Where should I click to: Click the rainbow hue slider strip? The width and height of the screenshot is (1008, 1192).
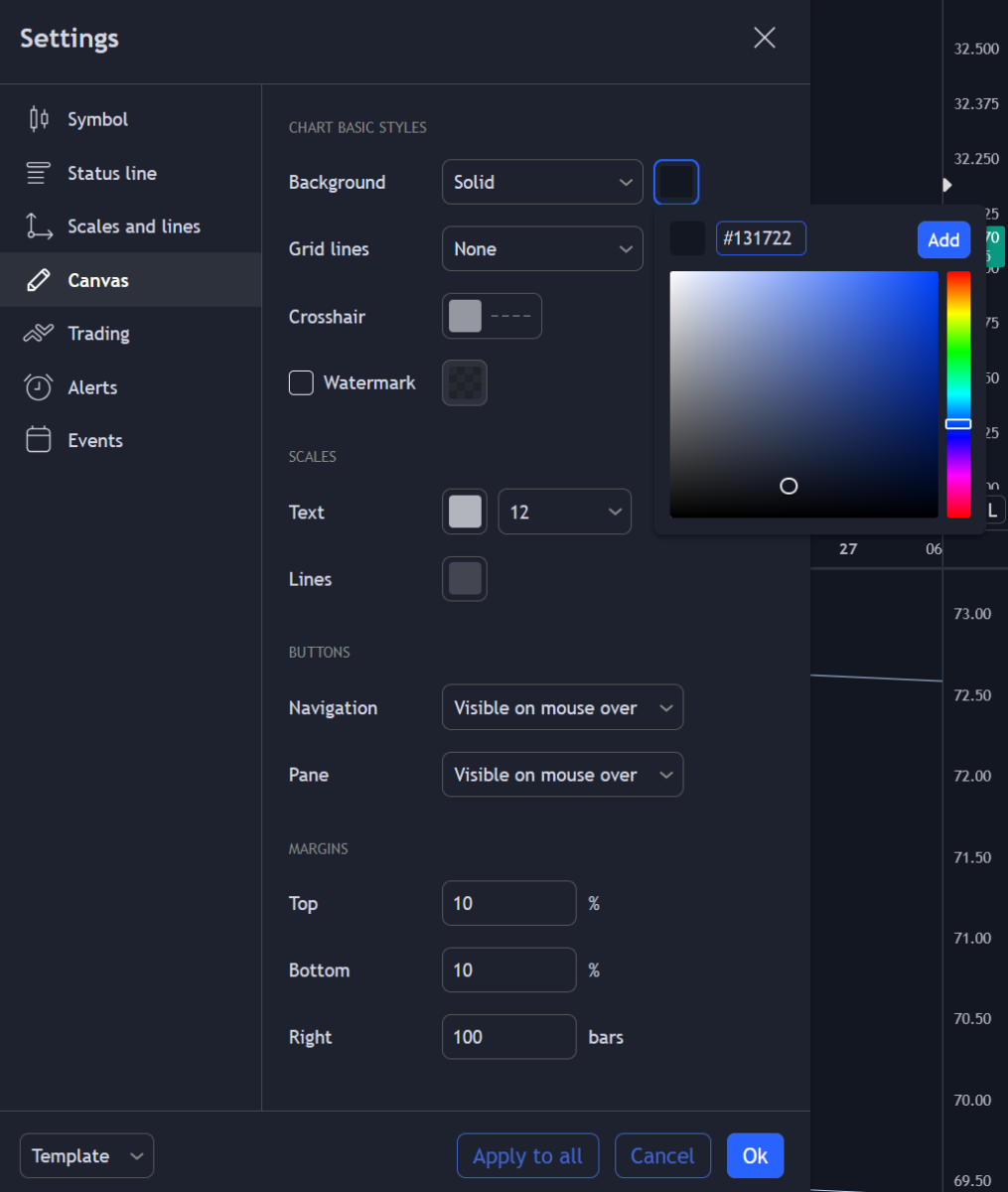(958, 394)
